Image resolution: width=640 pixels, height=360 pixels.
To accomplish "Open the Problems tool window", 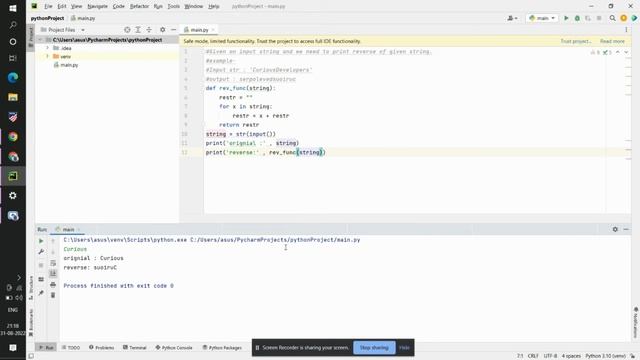I will tap(102, 348).
